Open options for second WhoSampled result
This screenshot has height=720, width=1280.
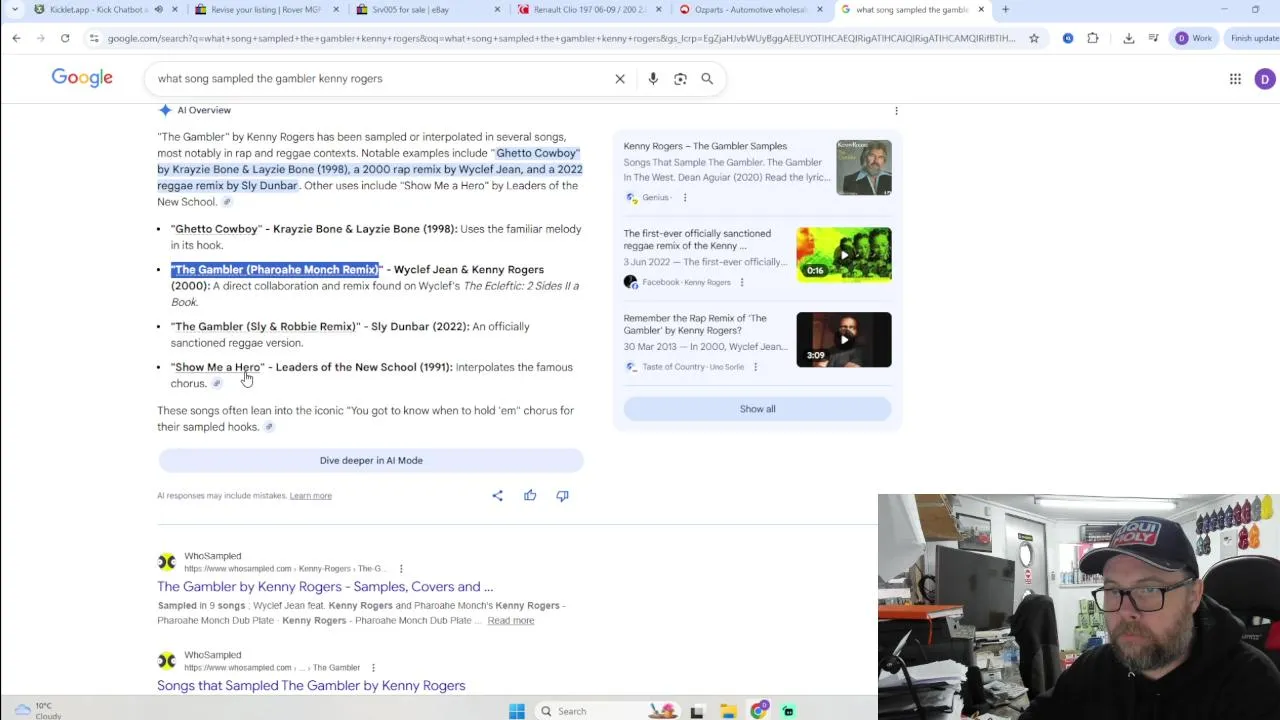click(373, 668)
